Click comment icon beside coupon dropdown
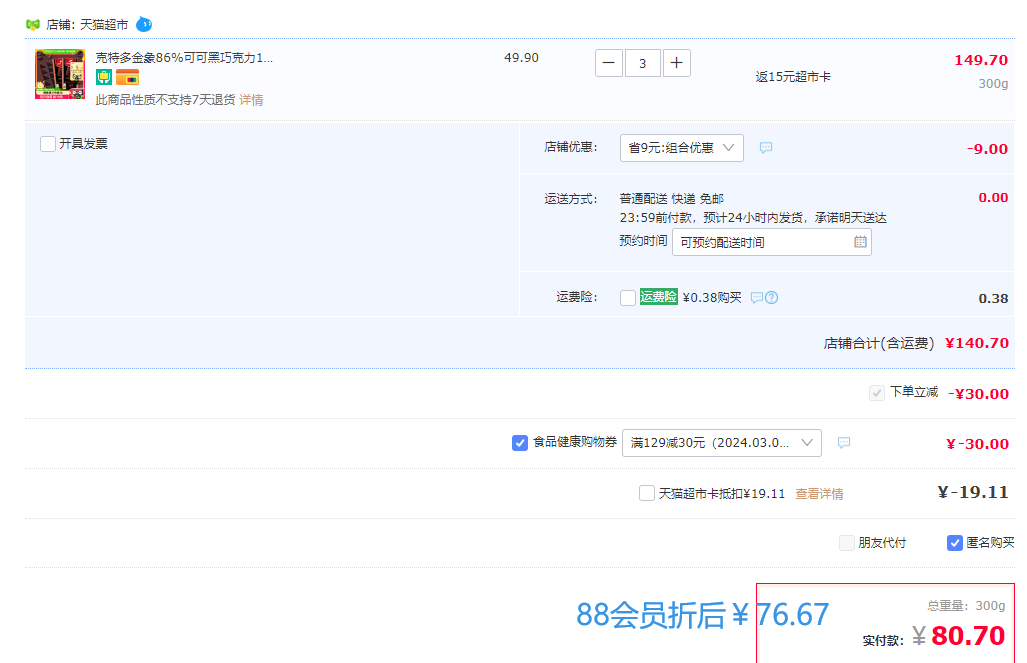Viewport: 1027px width, 663px height. click(x=844, y=443)
